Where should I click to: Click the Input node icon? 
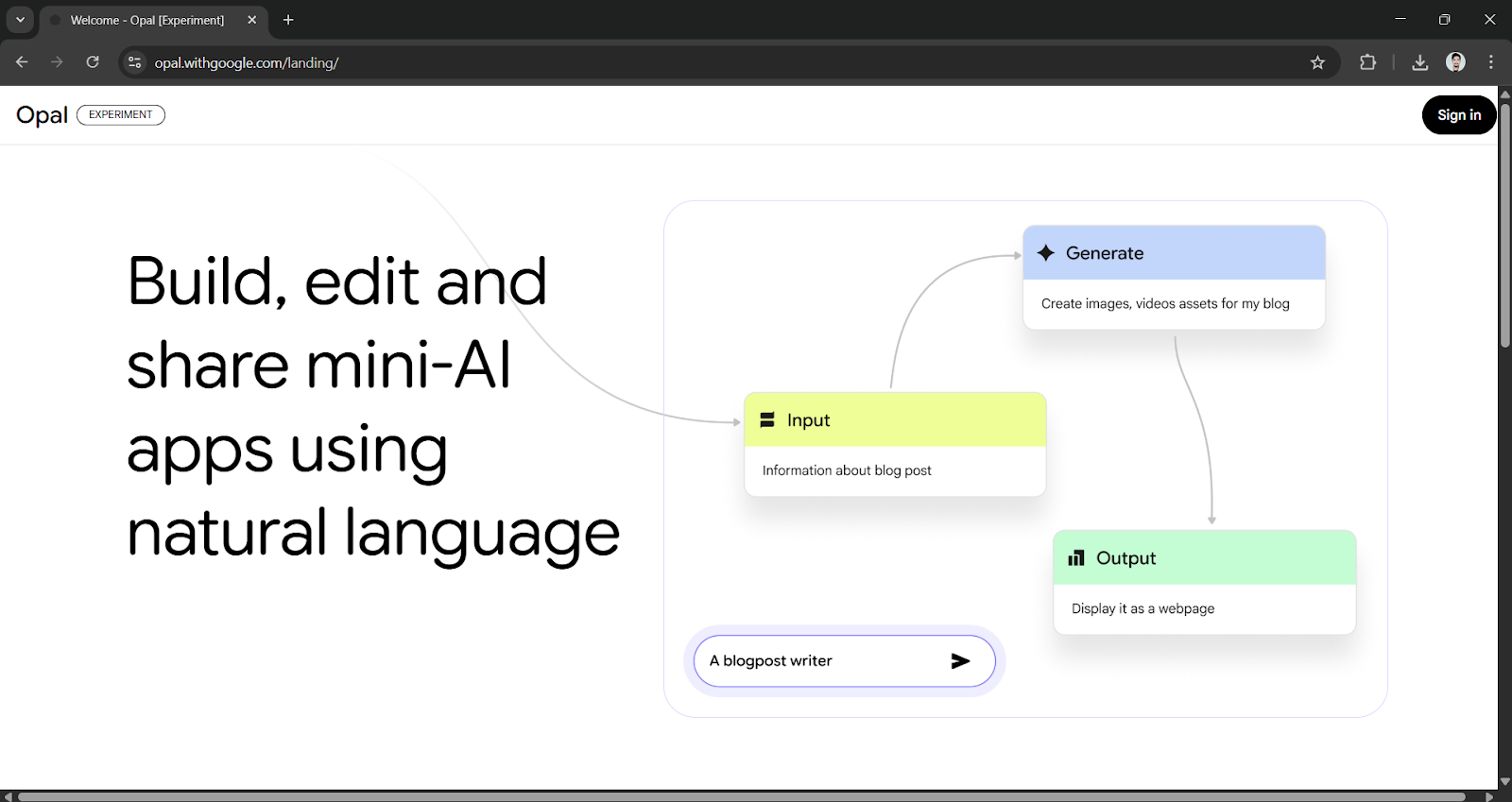[767, 420]
